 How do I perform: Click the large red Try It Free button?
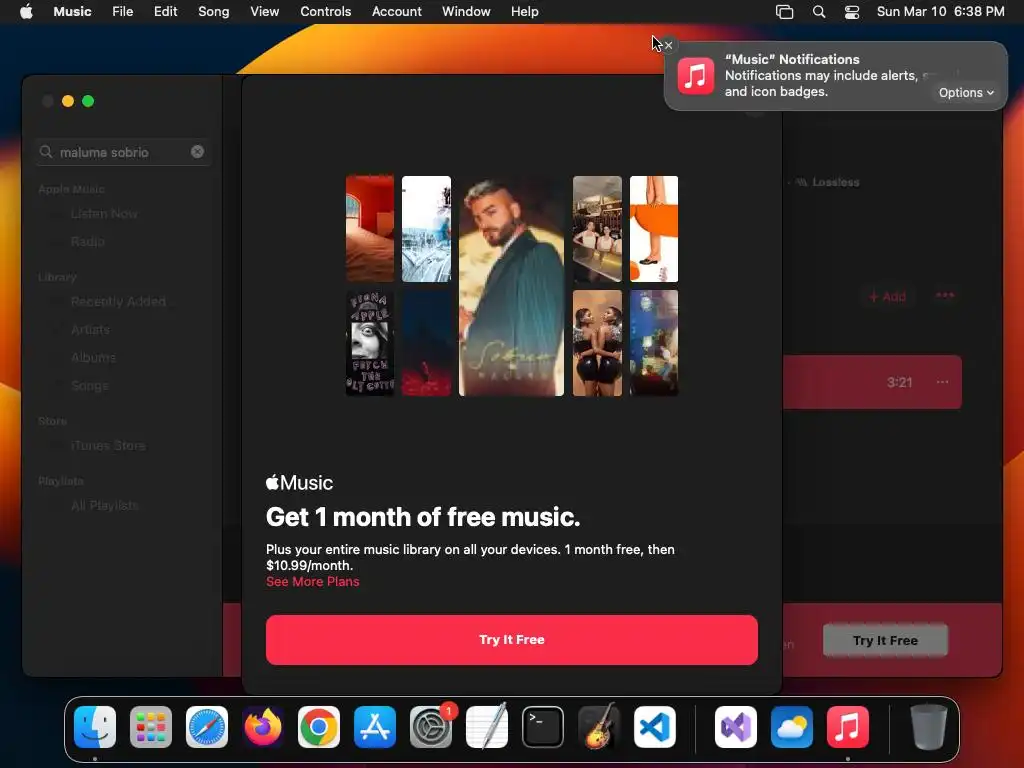511,639
